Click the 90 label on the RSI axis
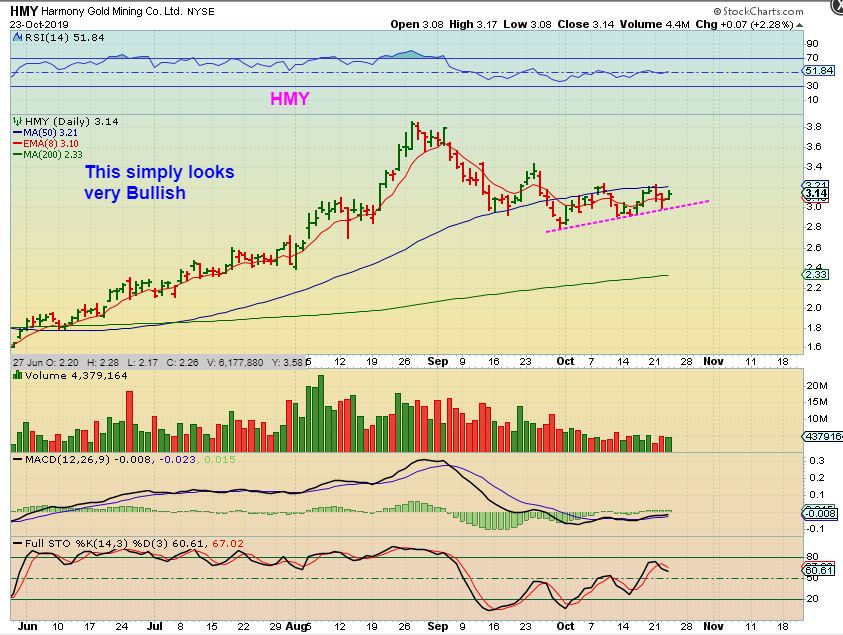 812,44
